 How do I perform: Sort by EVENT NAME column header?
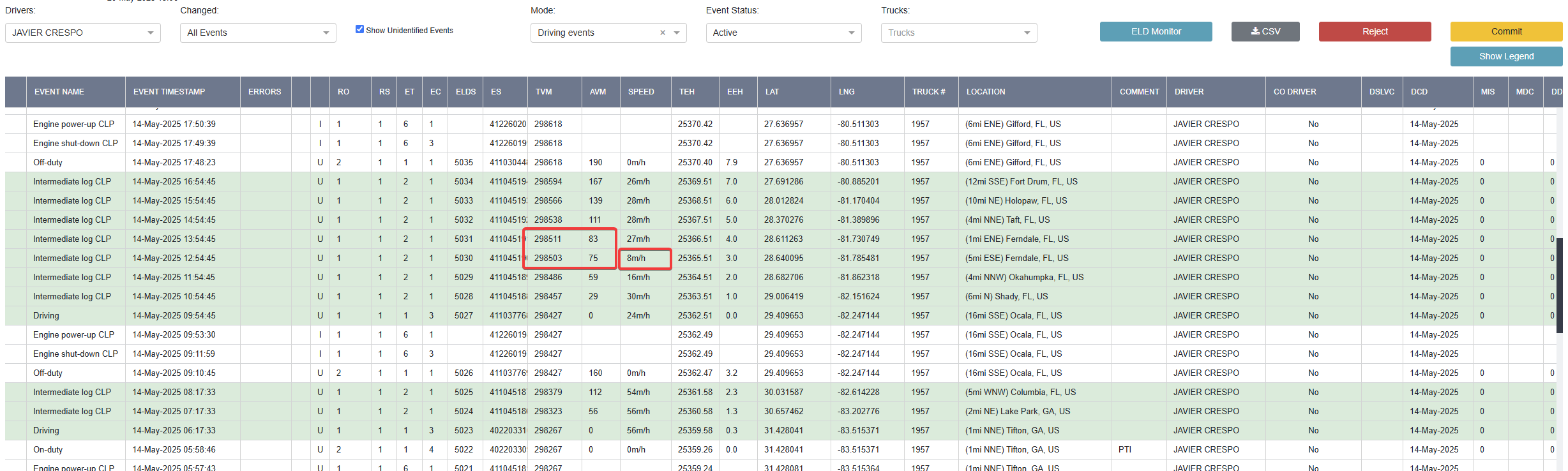click(59, 92)
